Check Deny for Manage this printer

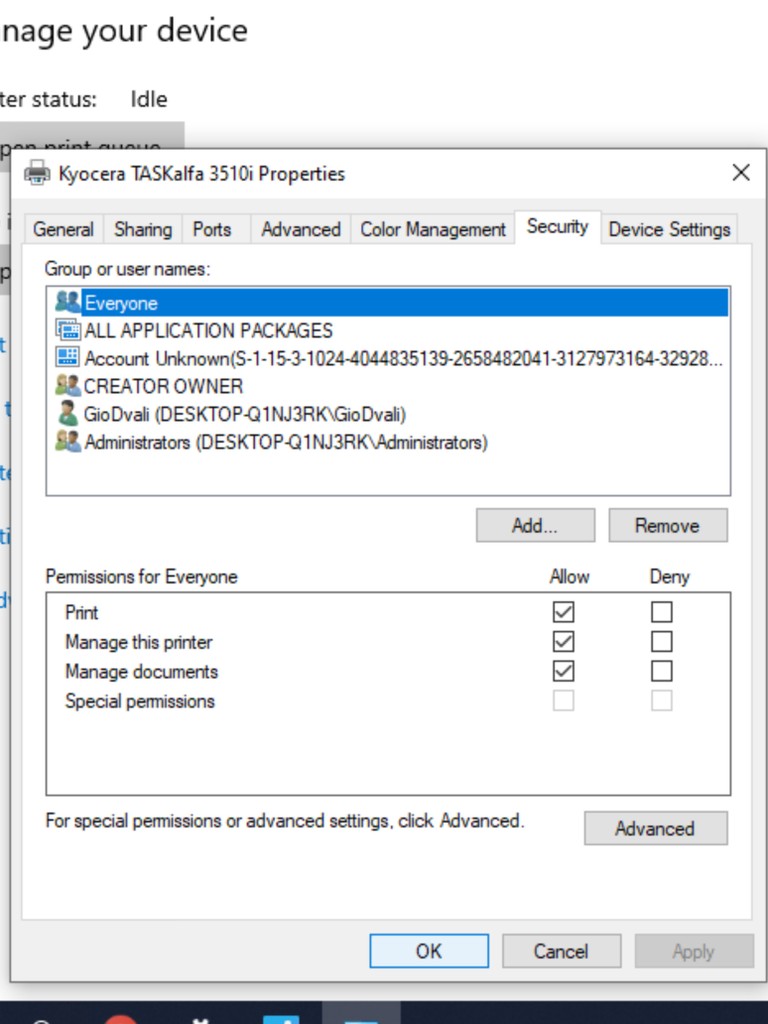[661, 641]
